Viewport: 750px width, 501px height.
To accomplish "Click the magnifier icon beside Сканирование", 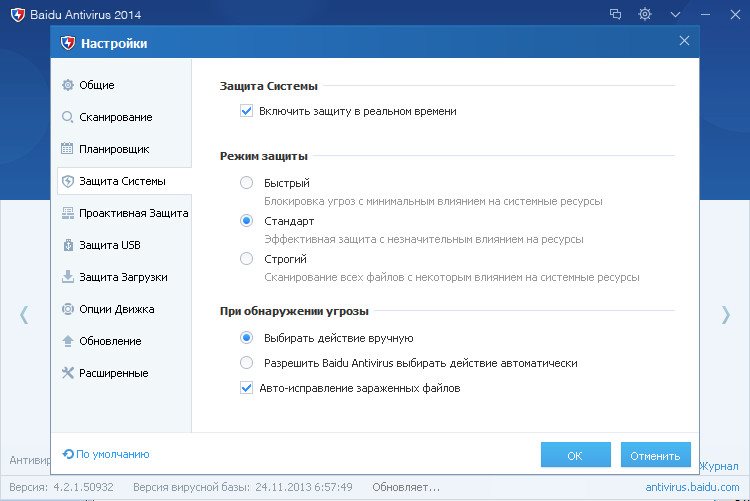I will (67, 117).
